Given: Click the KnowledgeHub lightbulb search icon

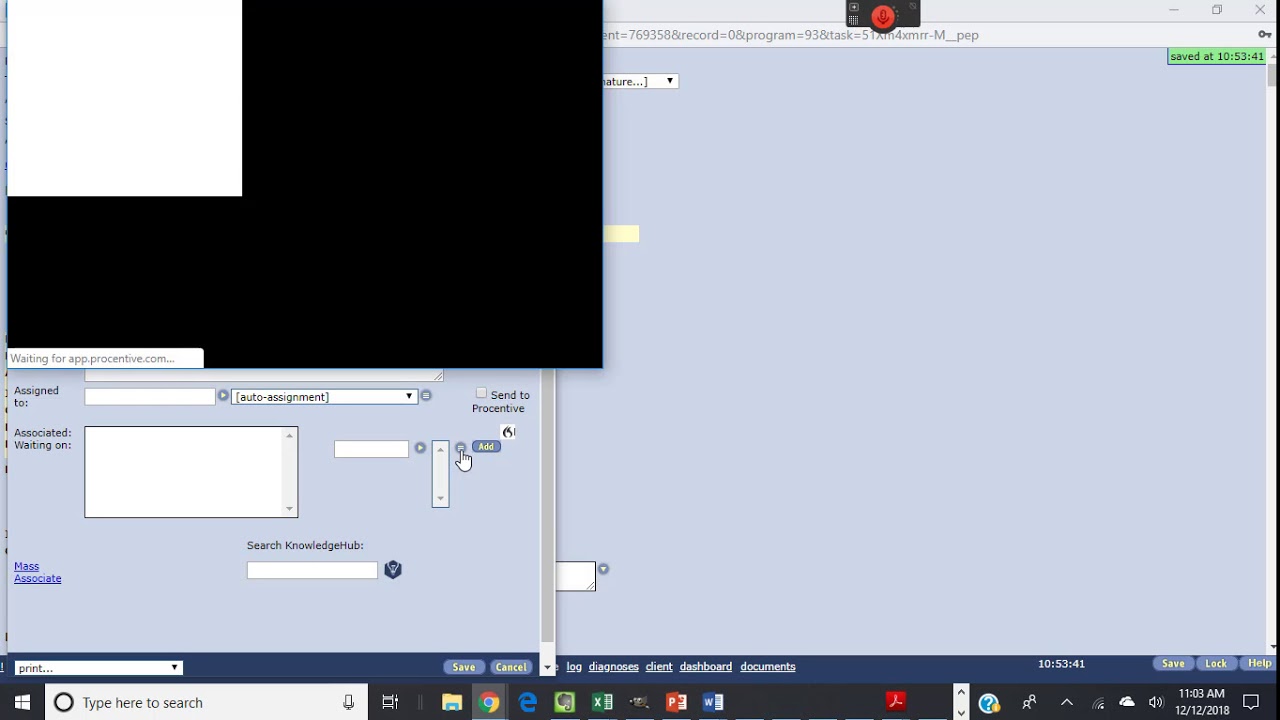Looking at the screenshot, I should [x=393, y=570].
